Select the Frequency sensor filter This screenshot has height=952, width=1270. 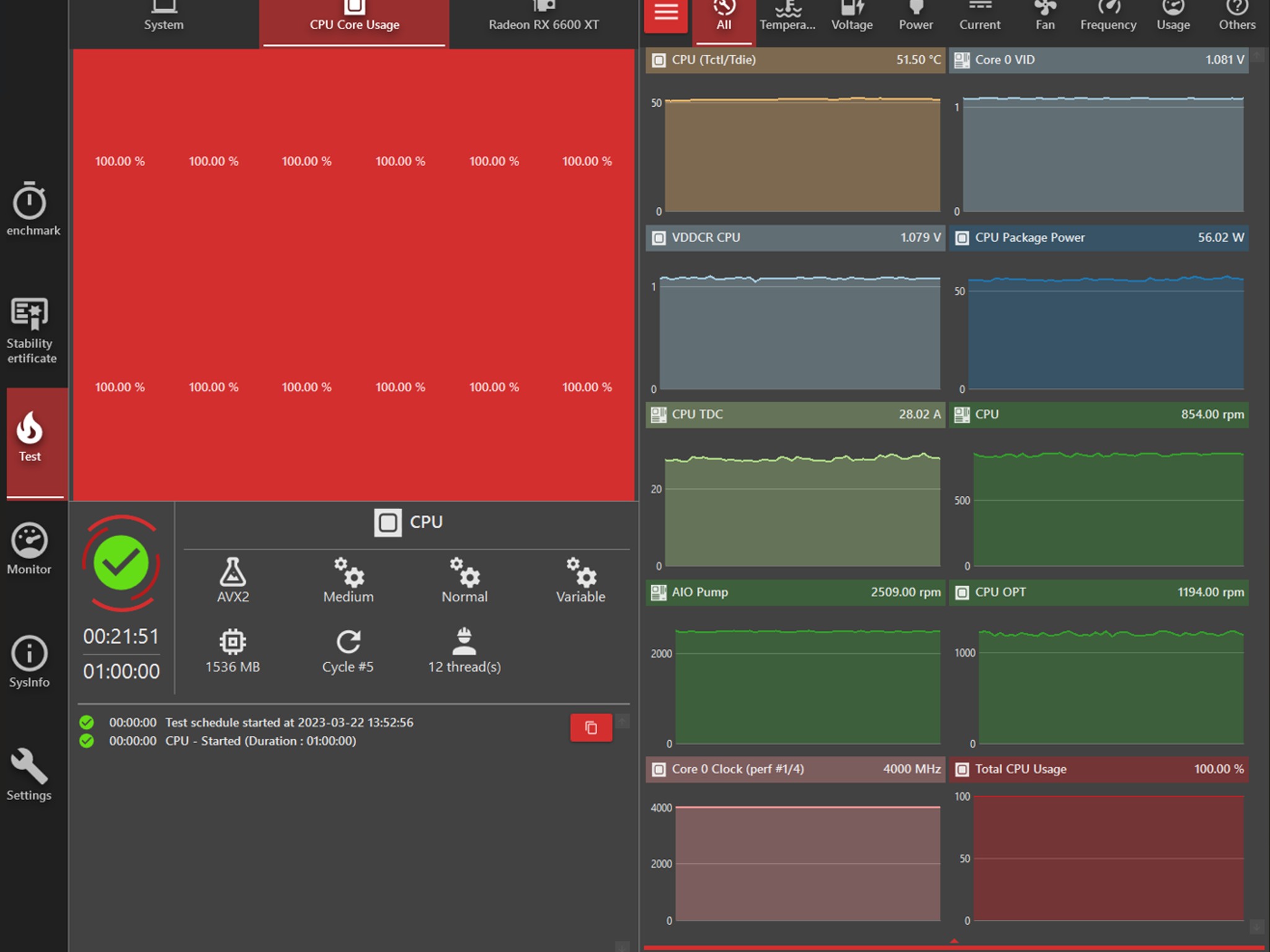coord(1108,17)
